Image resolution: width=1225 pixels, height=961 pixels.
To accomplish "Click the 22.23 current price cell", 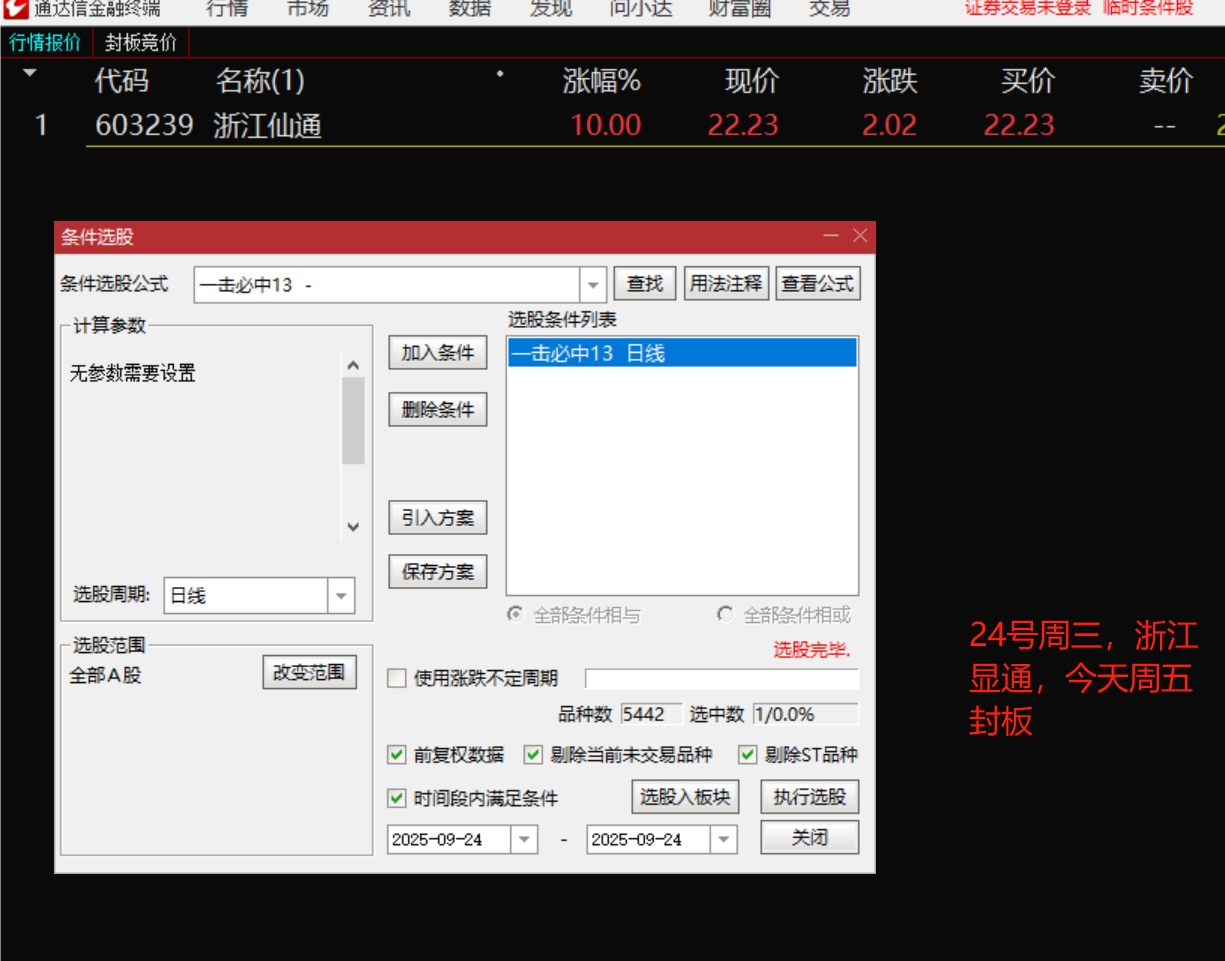I will (x=743, y=125).
